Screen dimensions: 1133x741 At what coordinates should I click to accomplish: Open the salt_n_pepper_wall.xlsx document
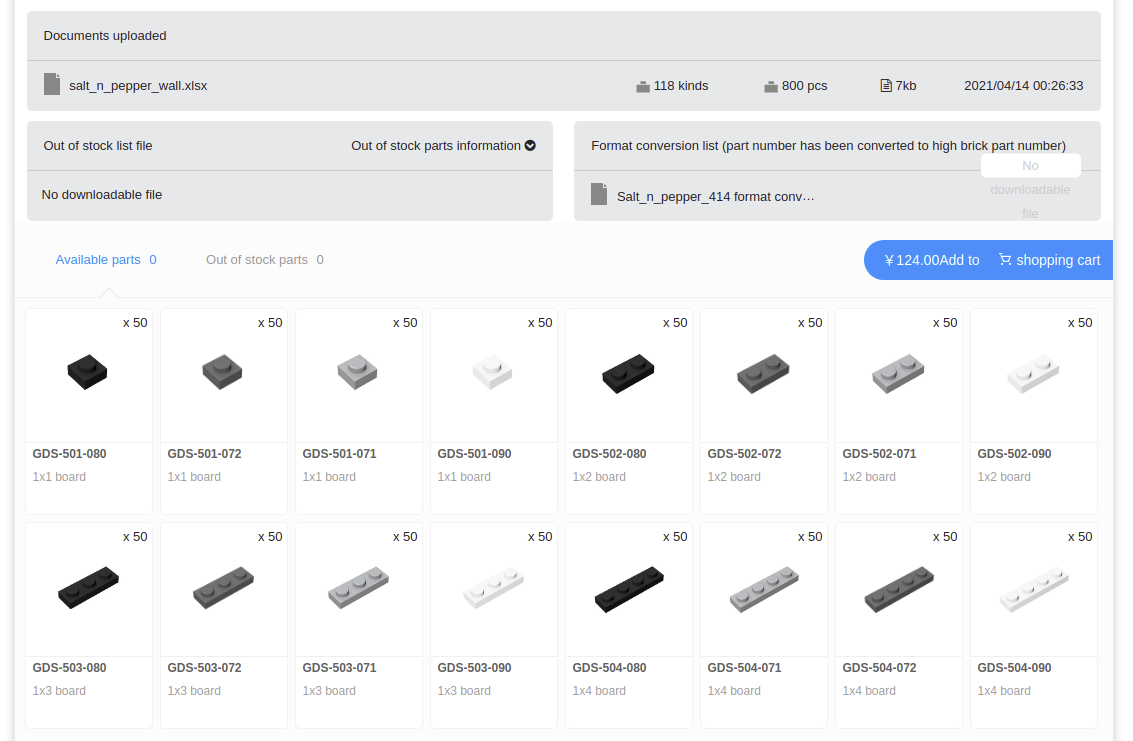(138, 86)
